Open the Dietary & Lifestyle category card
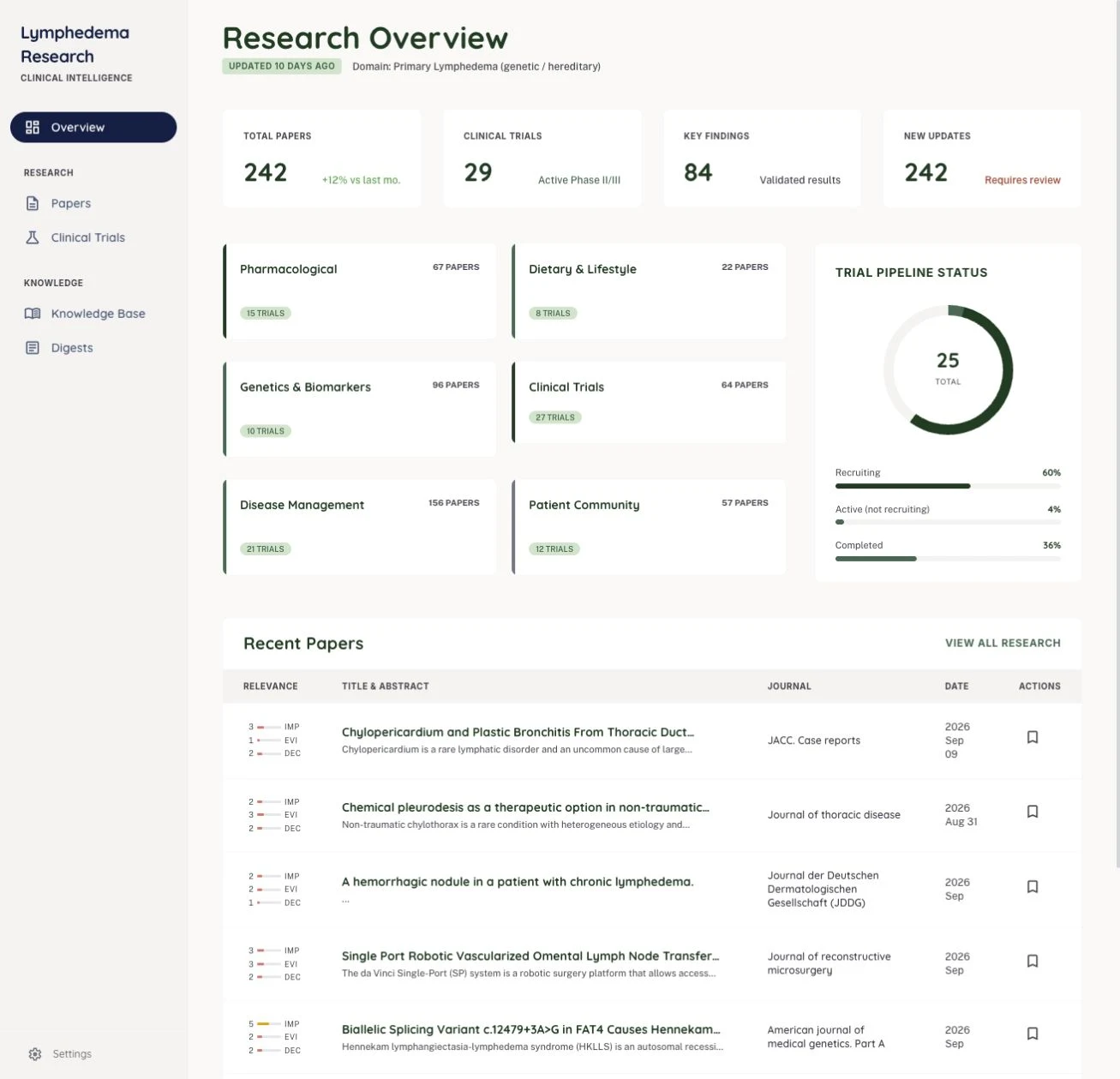Viewport: 1120px width, 1079px height. pyautogui.click(x=649, y=291)
